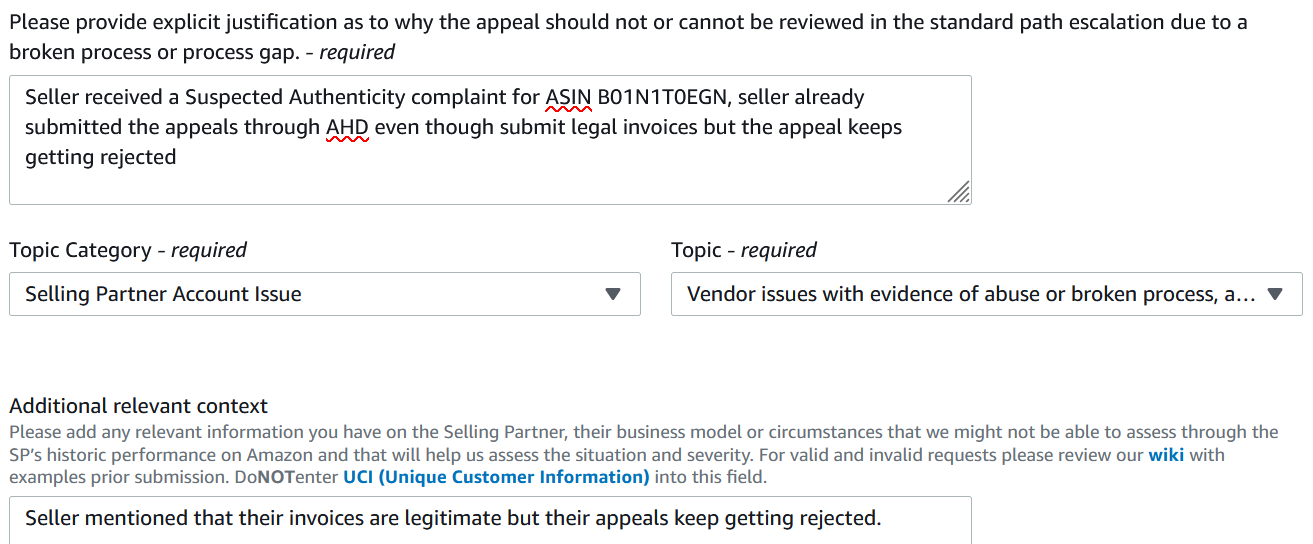This screenshot has height=544, width=1313.
Task: Open the Topic Category combo box
Action: point(324,294)
